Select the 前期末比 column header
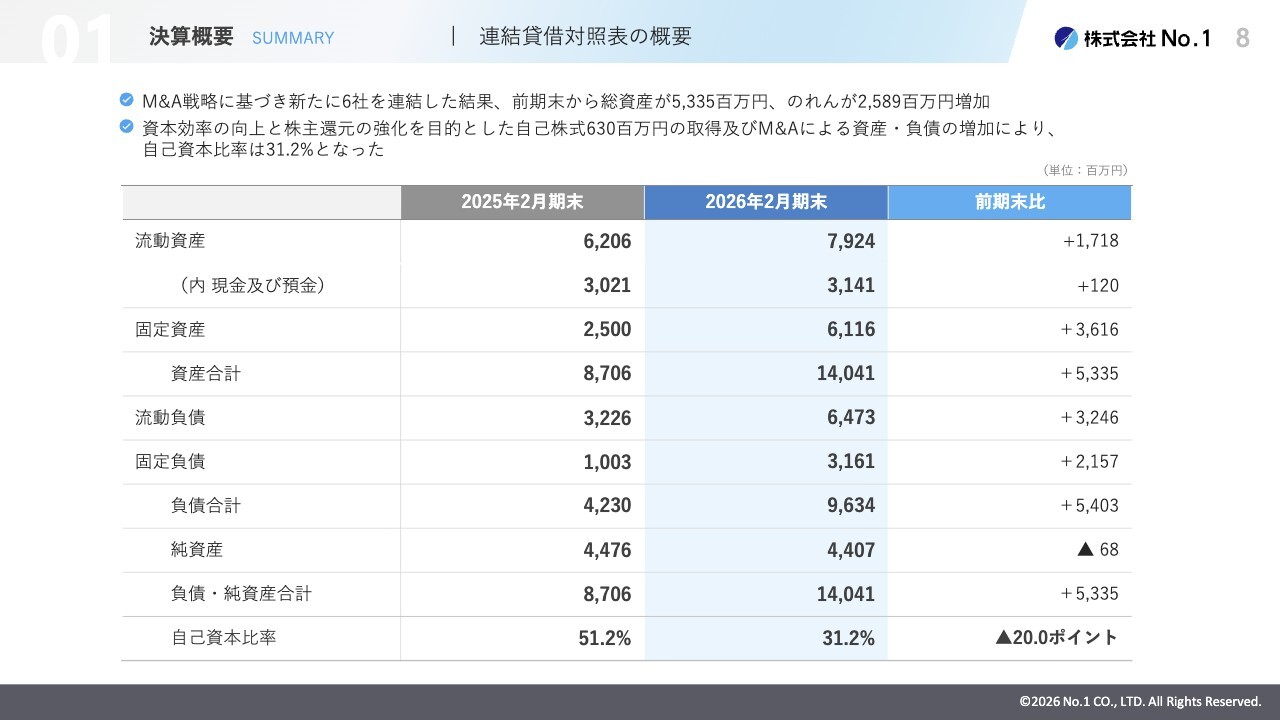 [x=1010, y=202]
